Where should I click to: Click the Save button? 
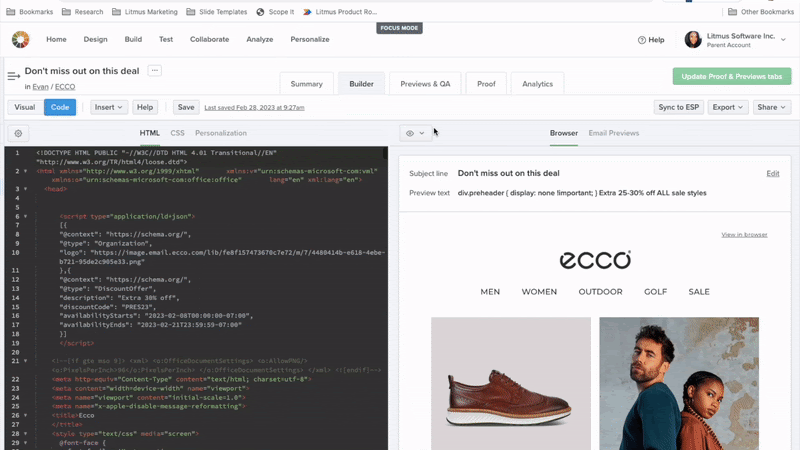click(x=186, y=107)
